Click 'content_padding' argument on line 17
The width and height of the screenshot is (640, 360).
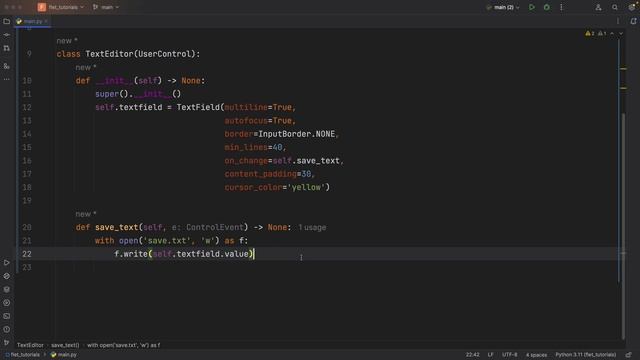click(x=260, y=174)
